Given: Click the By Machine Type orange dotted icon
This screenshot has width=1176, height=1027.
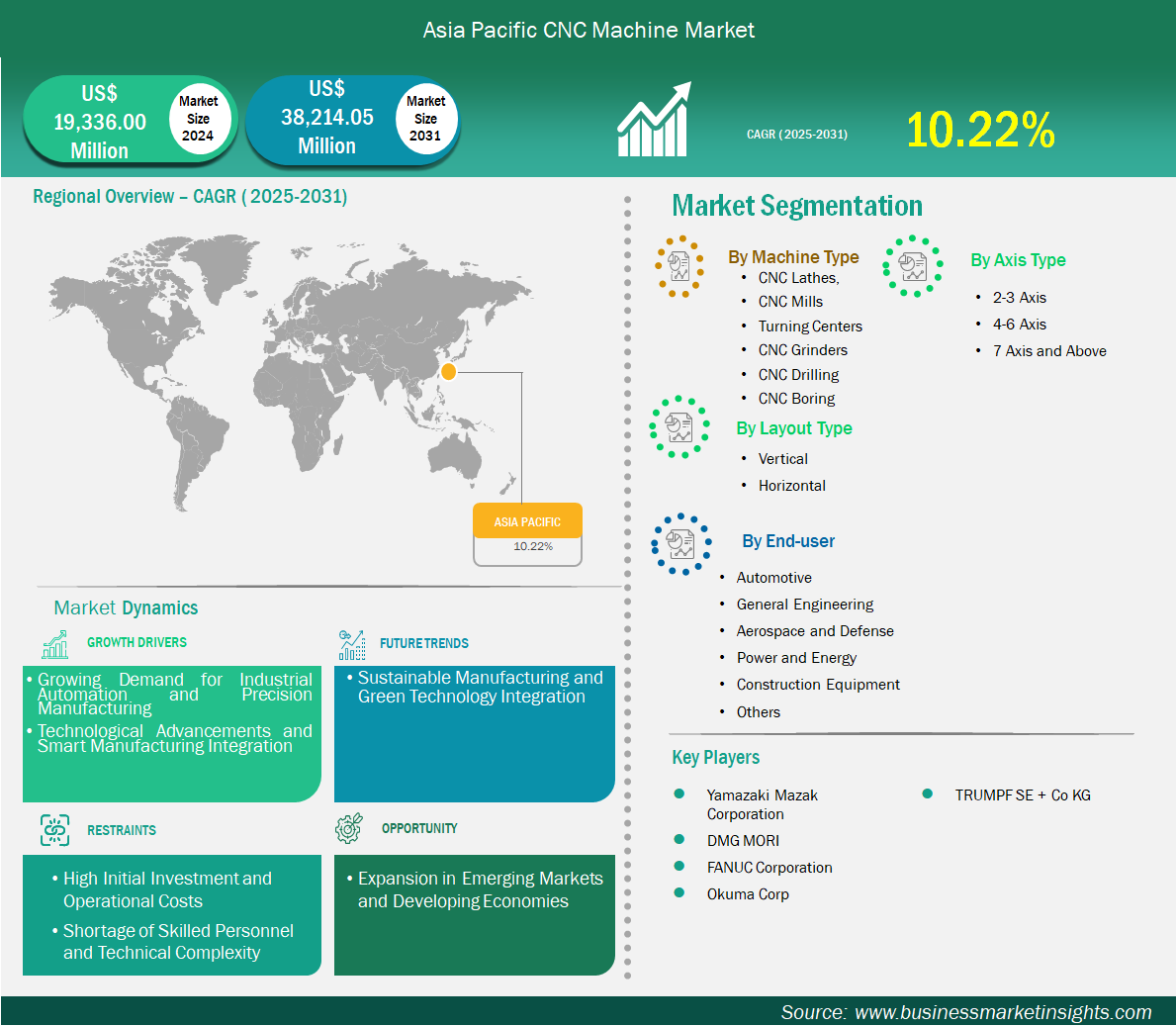Looking at the screenshot, I should pyautogui.click(x=678, y=266).
